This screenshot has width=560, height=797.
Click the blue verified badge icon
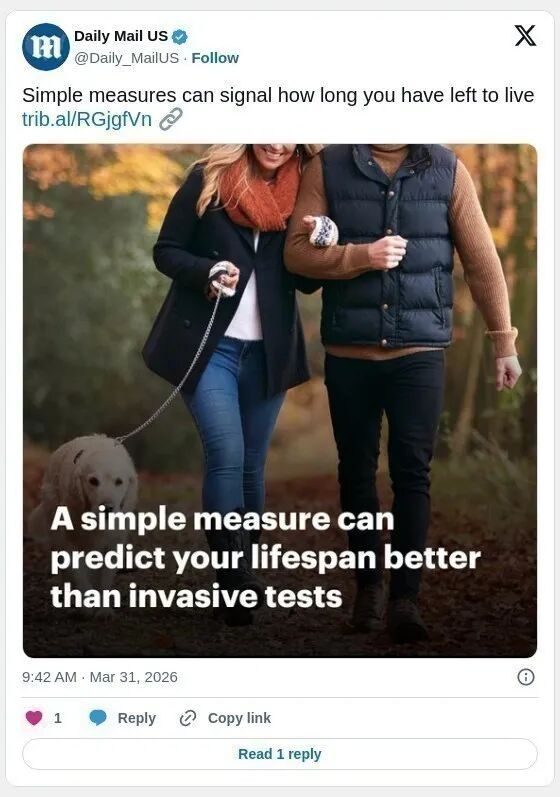(x=179, y=37)
